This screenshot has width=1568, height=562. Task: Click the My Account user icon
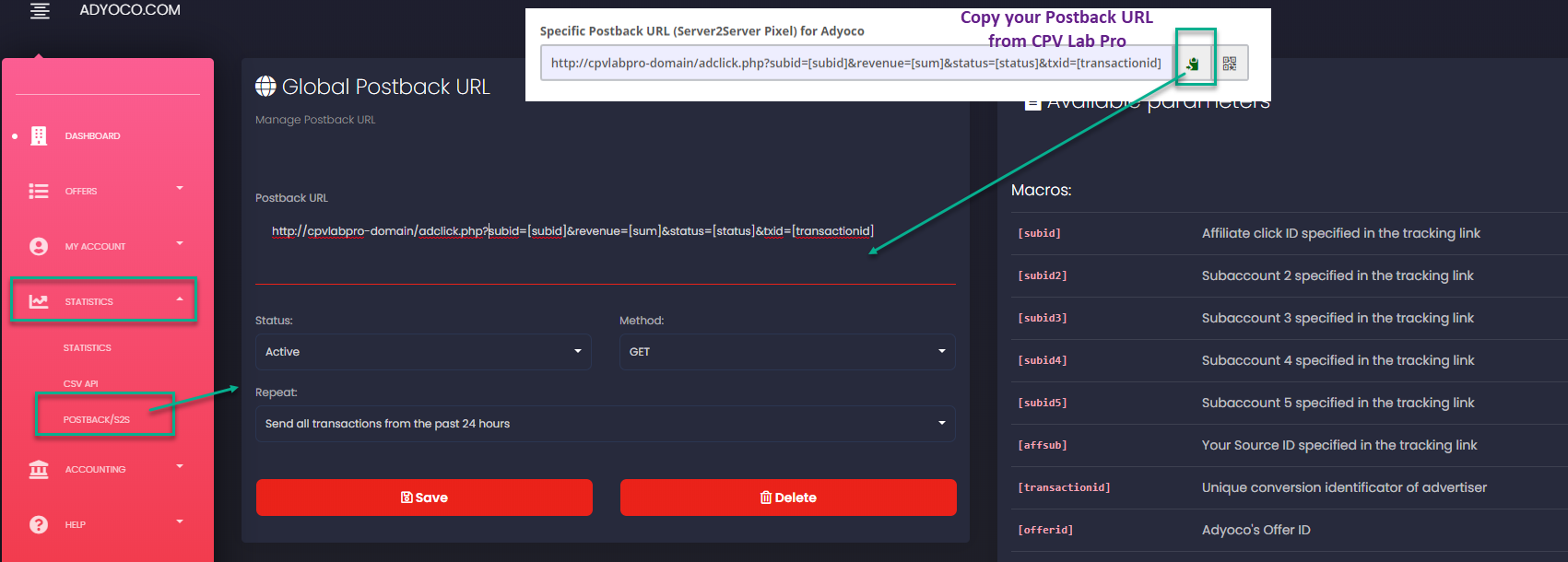(x=39, y=246)
